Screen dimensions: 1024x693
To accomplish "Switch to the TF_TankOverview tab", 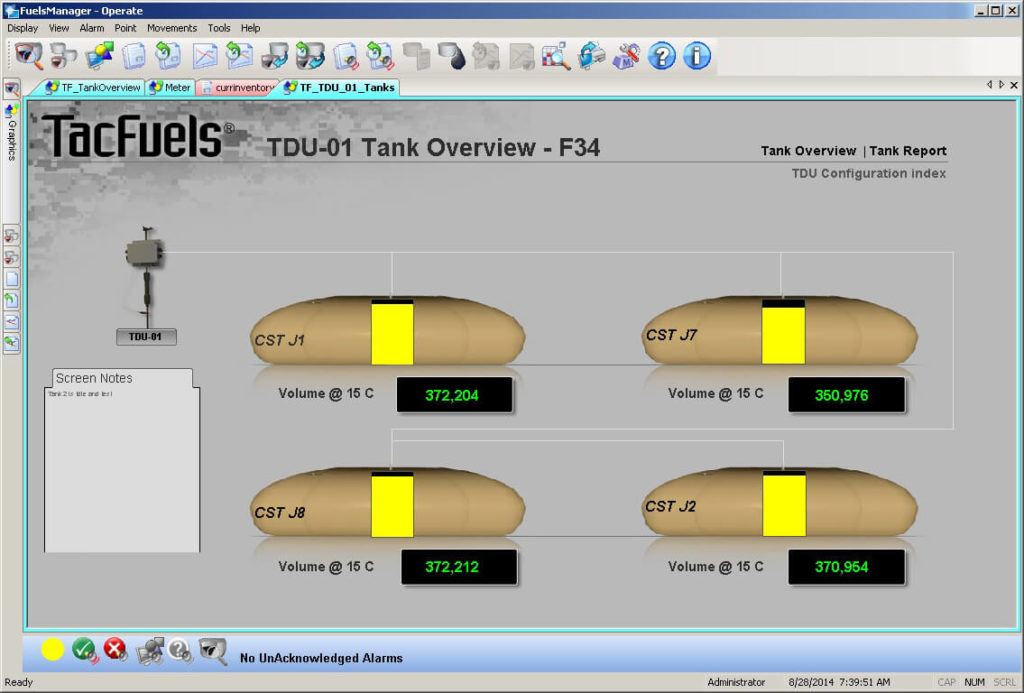I will 93,88.
